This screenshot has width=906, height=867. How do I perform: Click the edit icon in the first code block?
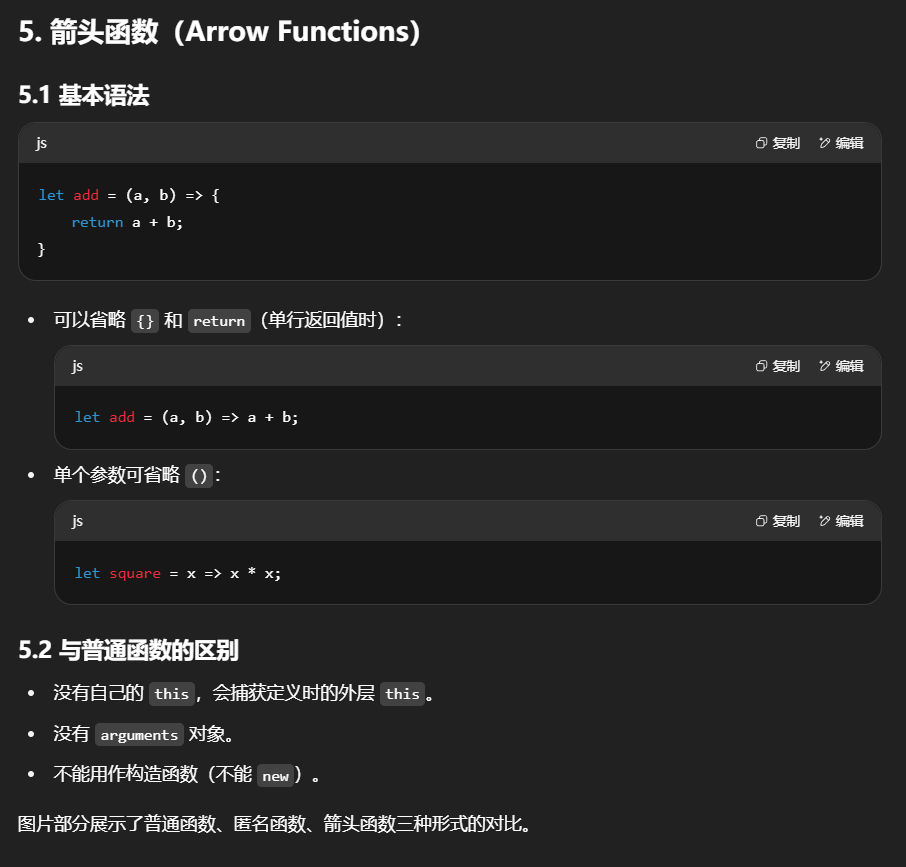(x=841, y=143)
